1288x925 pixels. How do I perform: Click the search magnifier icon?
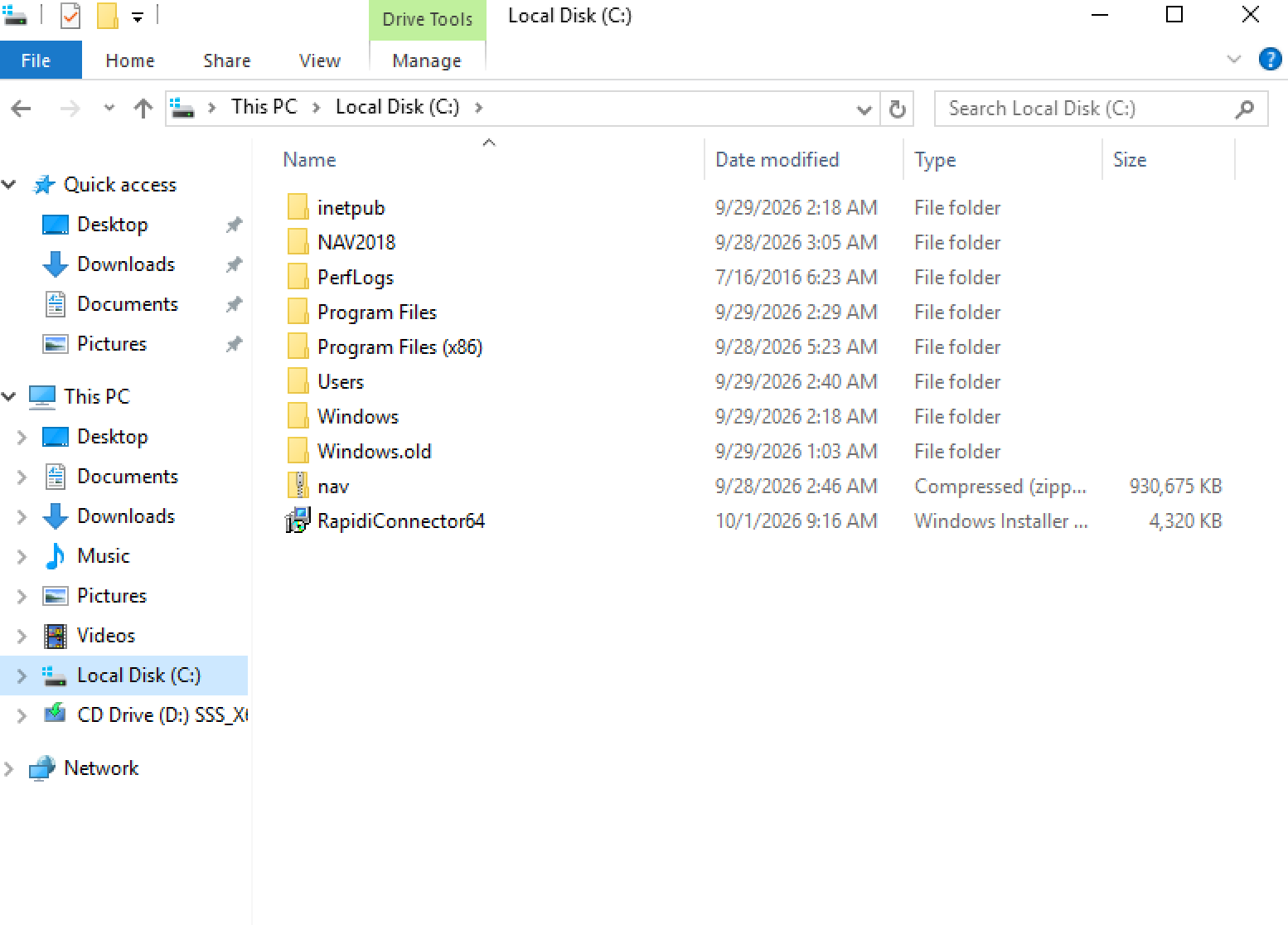(x=1244, y=109)
